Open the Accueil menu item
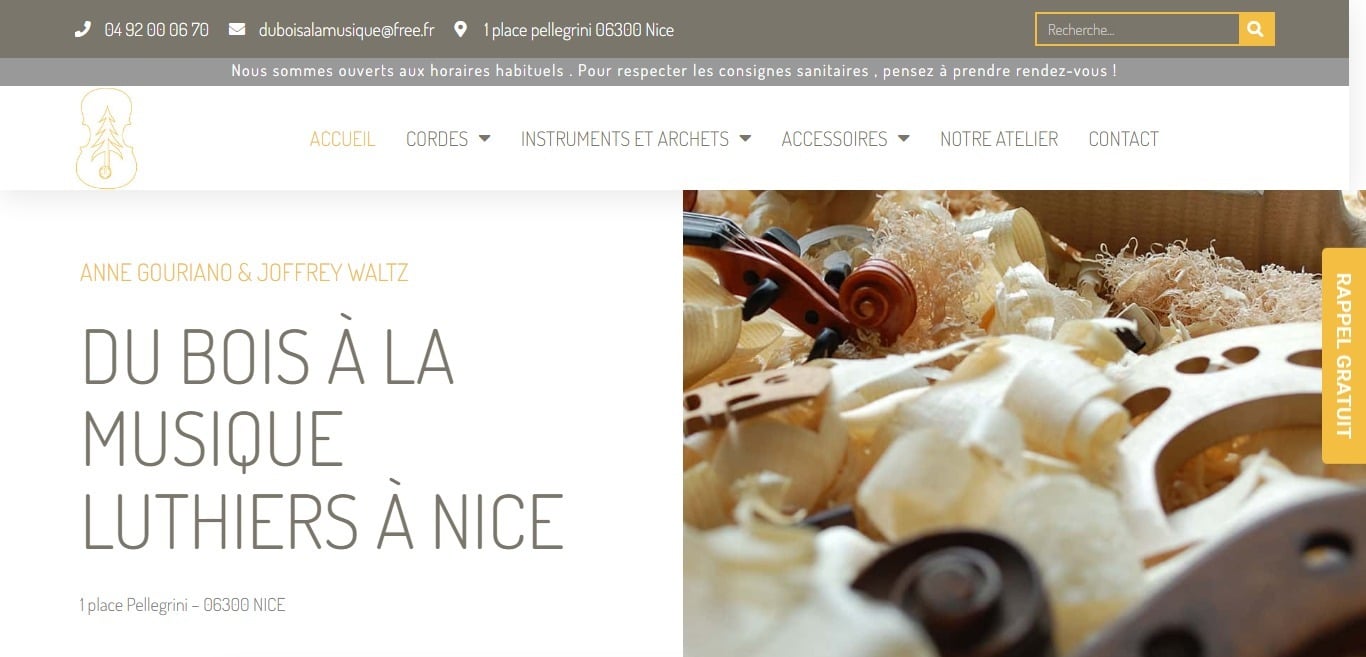1366x657 pixels. coord(342,139)
